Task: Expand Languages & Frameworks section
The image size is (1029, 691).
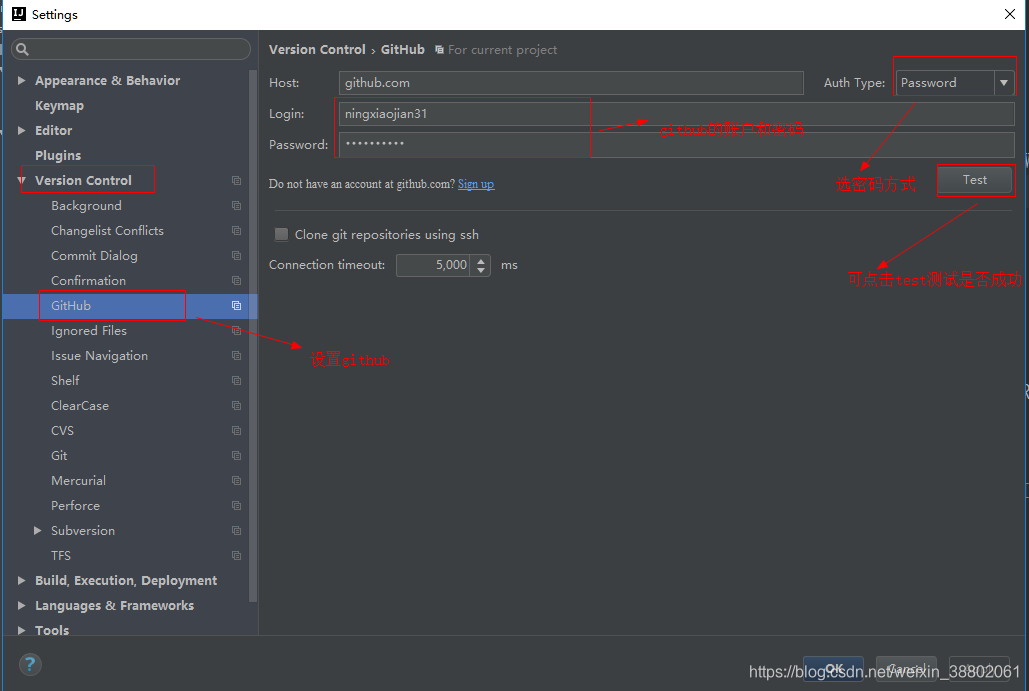Action: click(22, 605)
